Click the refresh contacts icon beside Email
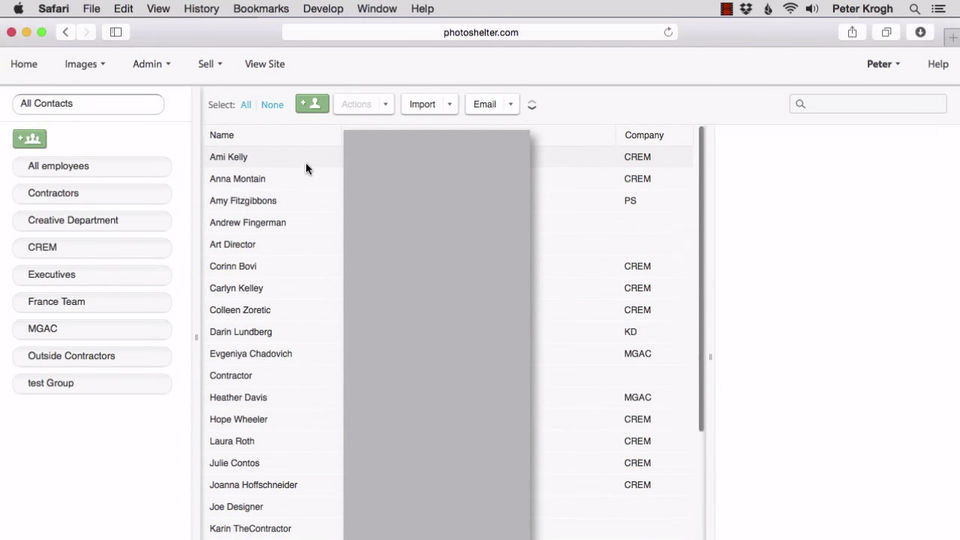Viewport: 960px width, 540px height. pos(531,105)
